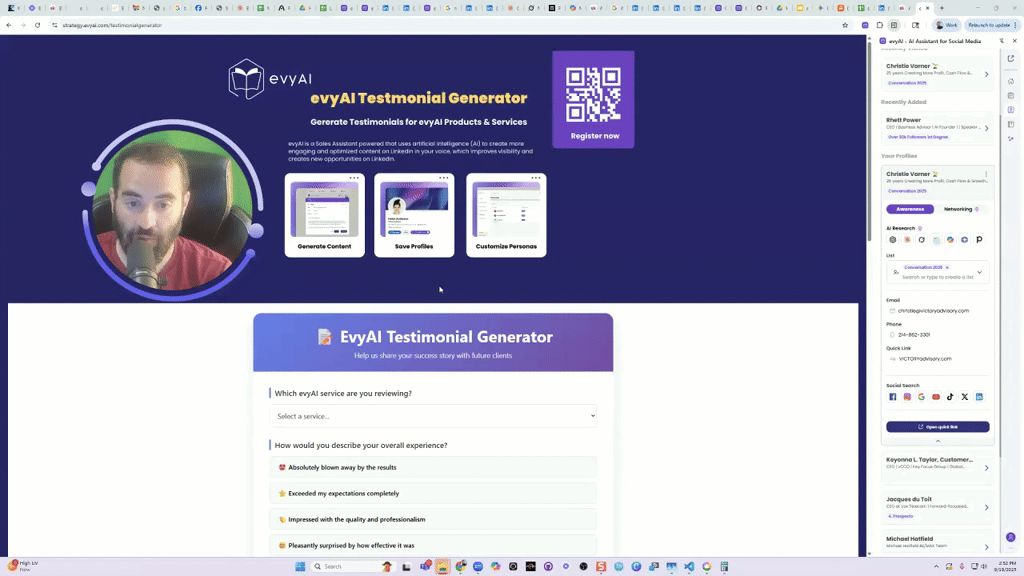Reload the page

[x=37, y=25]
